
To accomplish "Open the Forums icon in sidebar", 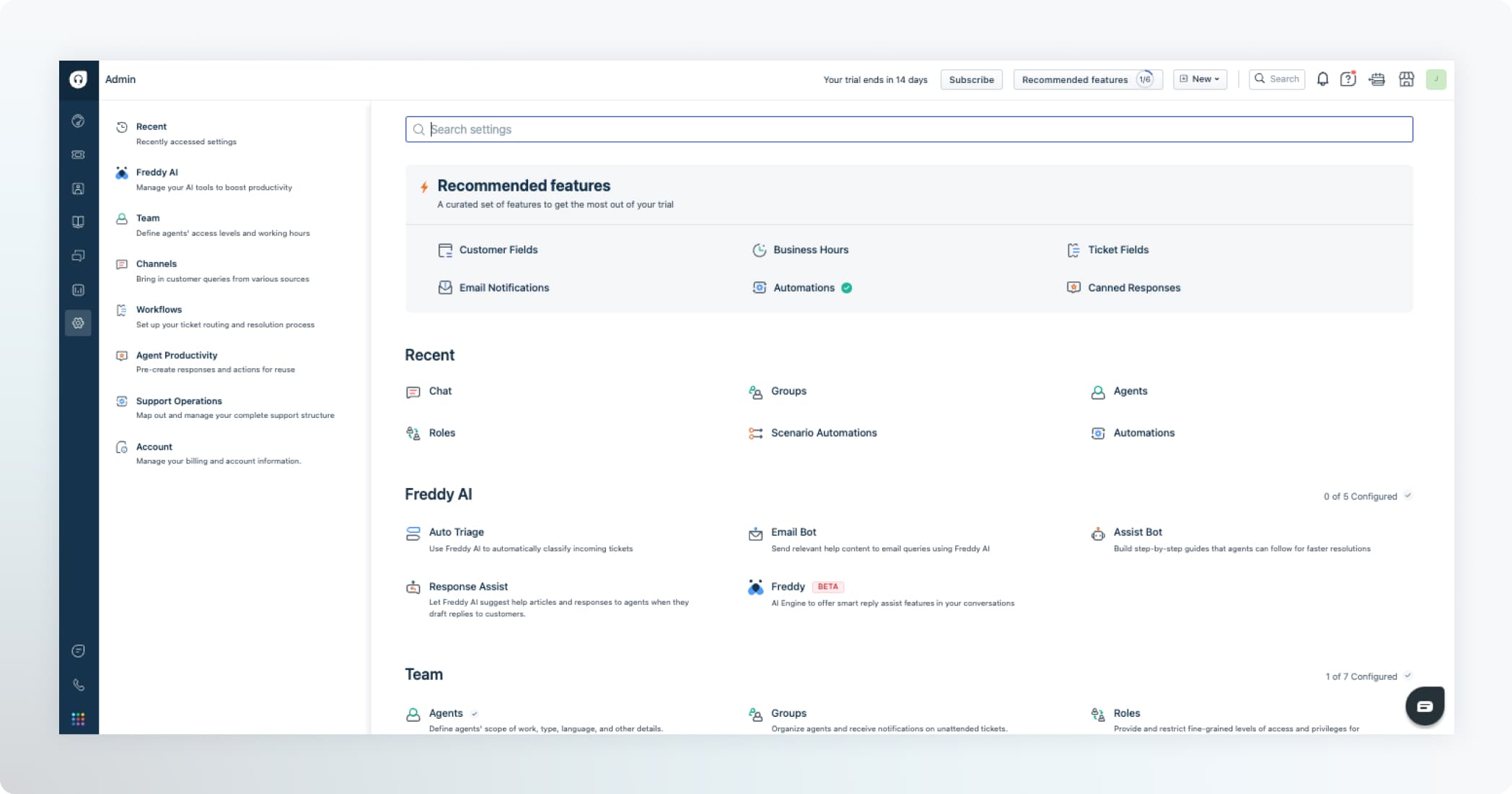I will point(79,256).
